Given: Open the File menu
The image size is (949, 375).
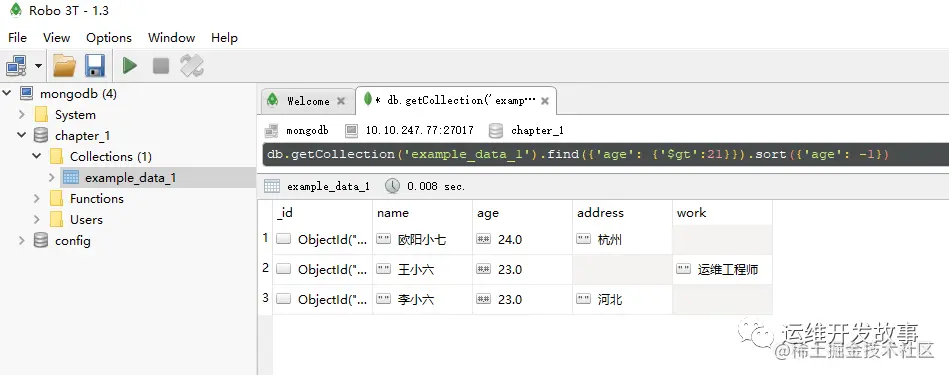Looking at the screenshot, I should [x=17, y=38].
